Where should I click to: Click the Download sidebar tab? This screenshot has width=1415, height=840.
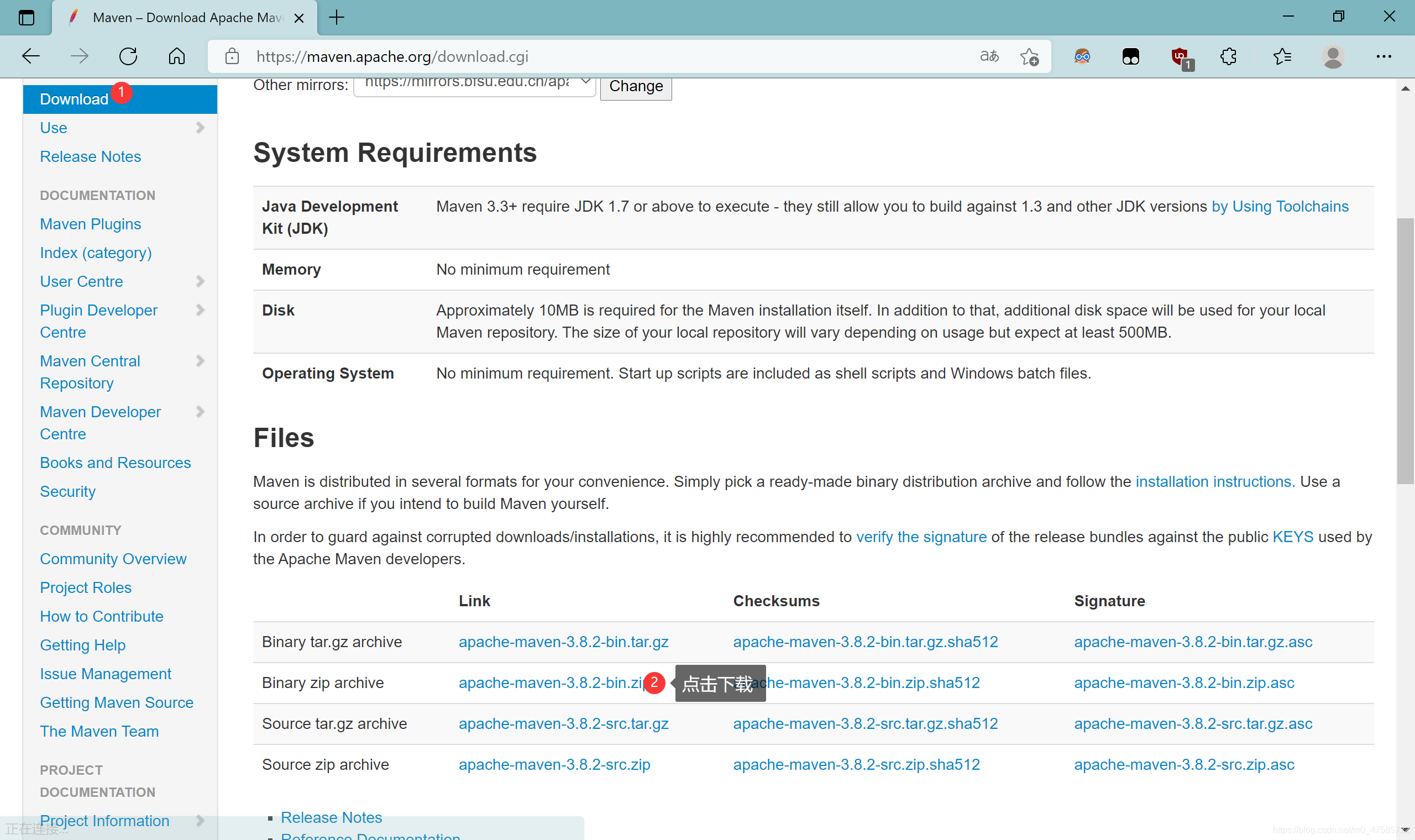point(74,99)
